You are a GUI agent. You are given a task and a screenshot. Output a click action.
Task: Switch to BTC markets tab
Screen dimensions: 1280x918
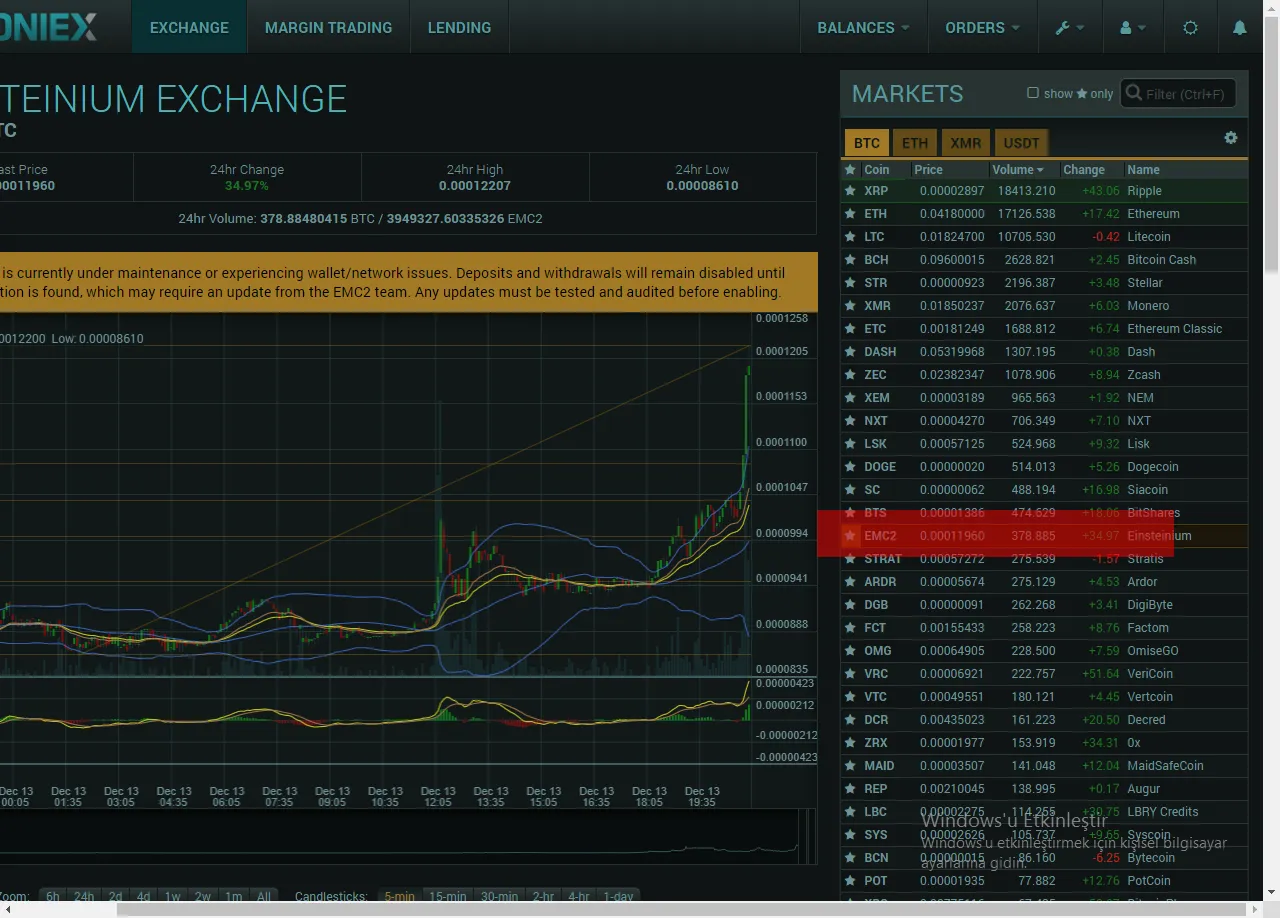click(x=867, y=143)
